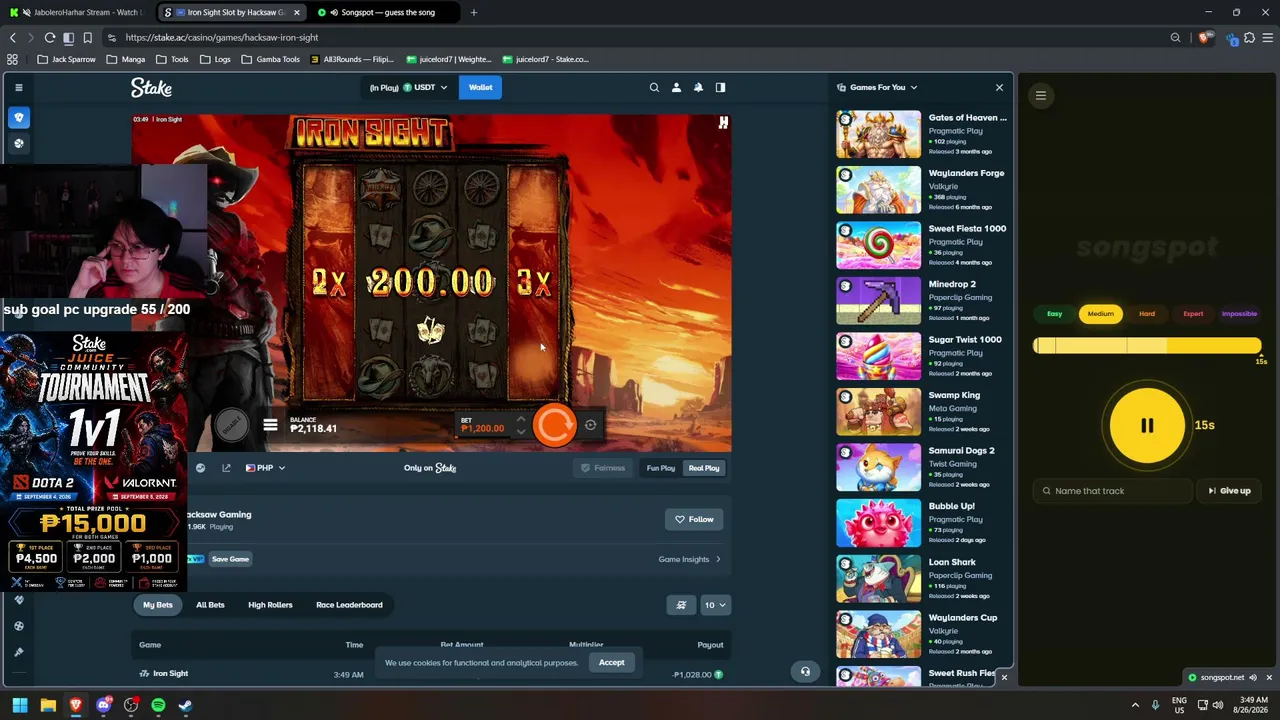Select Expert difficulty in Songspot
The image size is (1280, 720).
pyautogui.click(x=1193, y=314)
